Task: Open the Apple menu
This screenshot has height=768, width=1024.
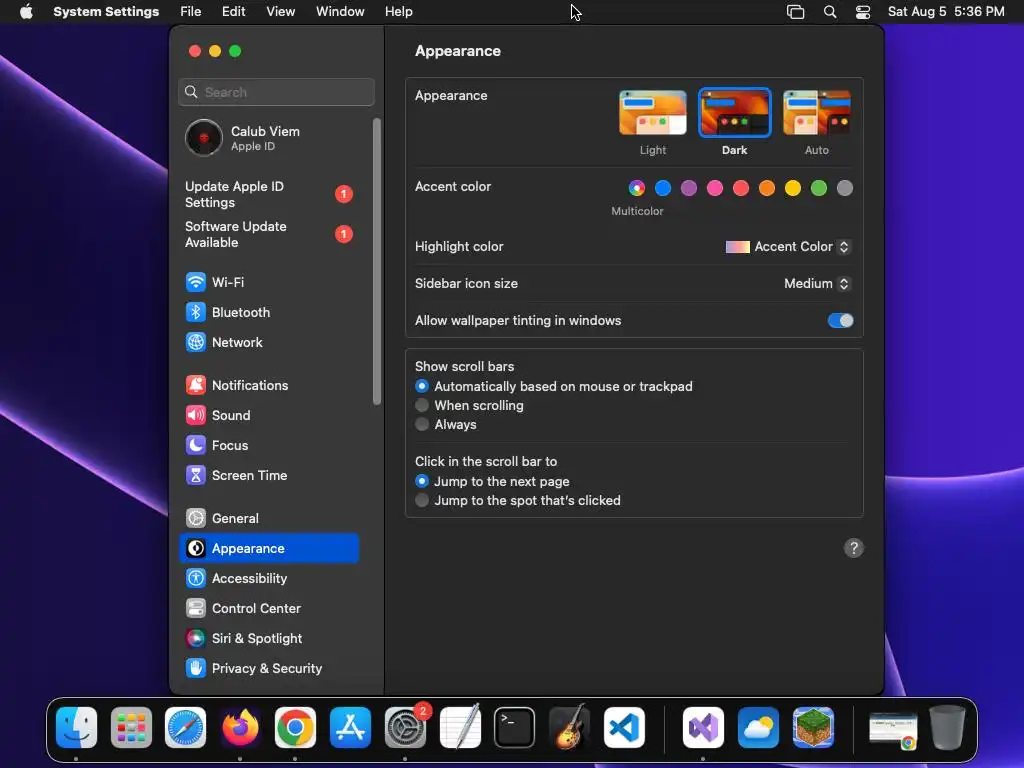Action: click(x=26, y=12)
